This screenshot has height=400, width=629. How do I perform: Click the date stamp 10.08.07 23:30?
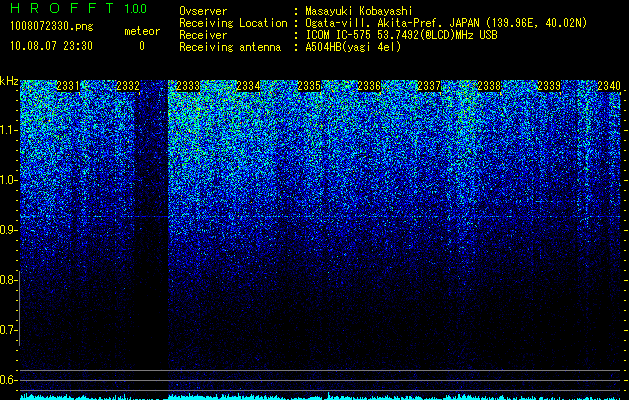(x=51, y=46)
